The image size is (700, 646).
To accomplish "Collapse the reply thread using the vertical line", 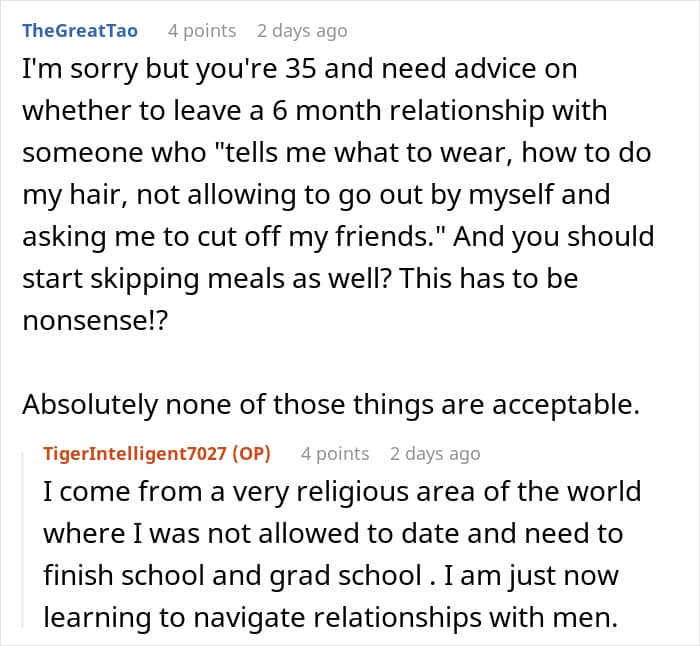I will (x=24, y=540).
